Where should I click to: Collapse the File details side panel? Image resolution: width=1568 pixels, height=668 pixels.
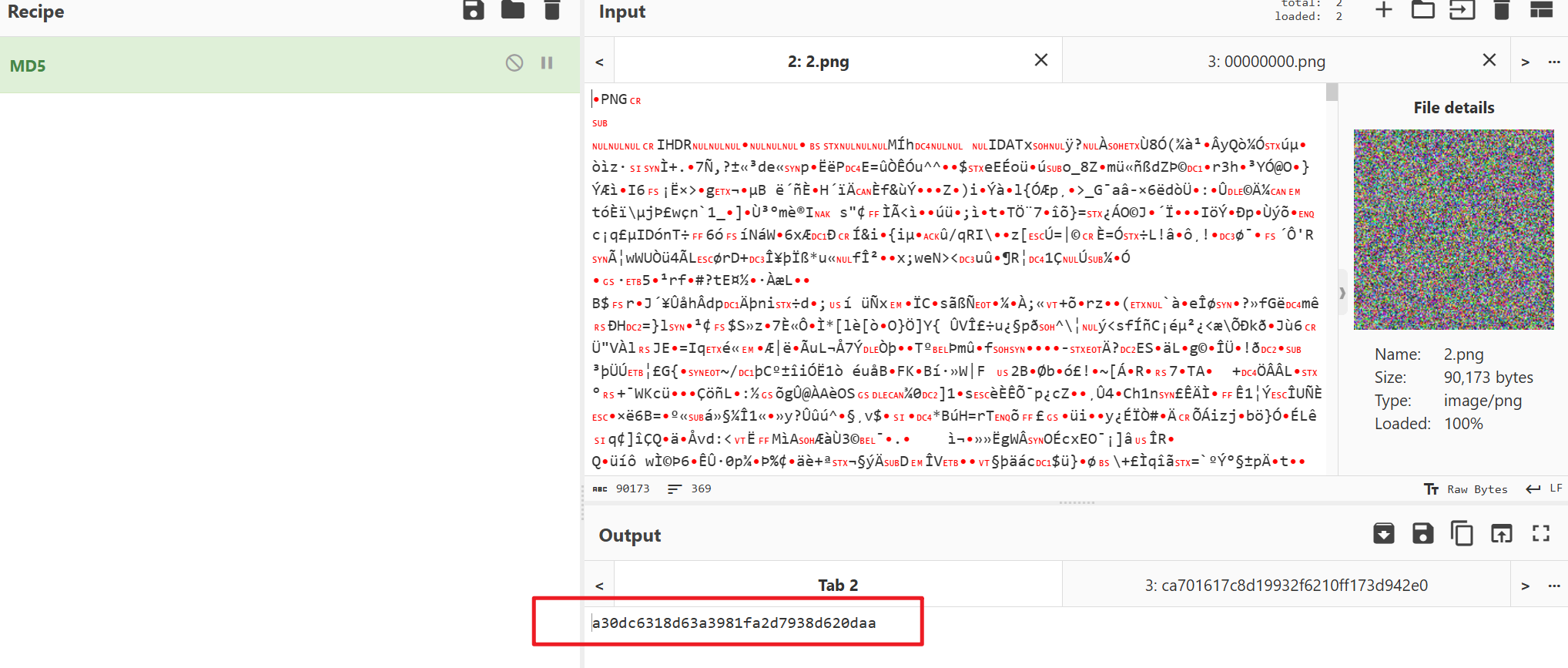pos(1342,293)
